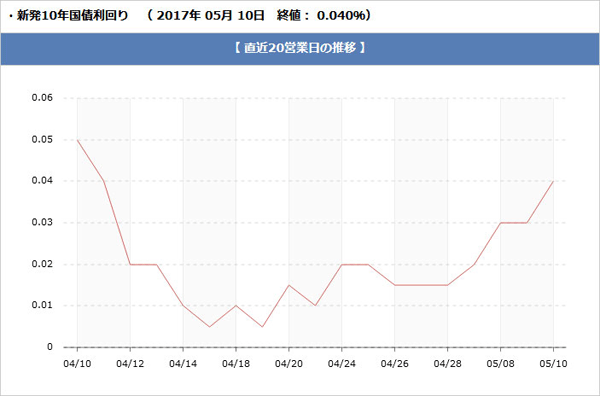Select the 04/14 x-axis date label

[x=183, y=363]
